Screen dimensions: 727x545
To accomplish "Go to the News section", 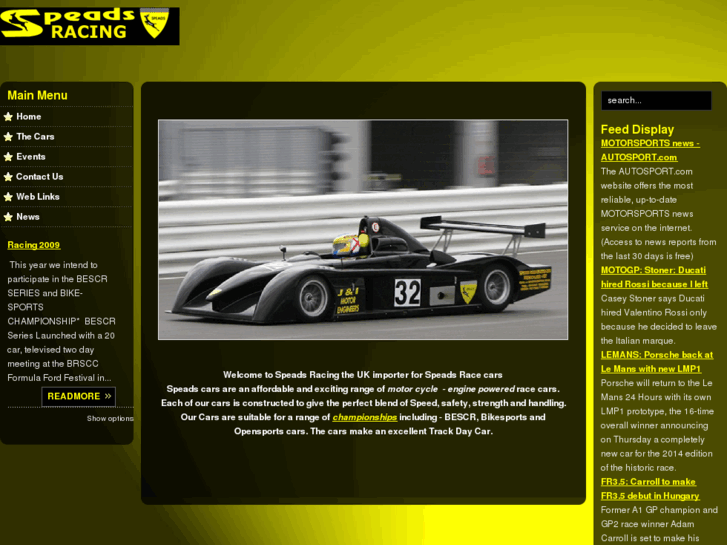I will (28, 217).
